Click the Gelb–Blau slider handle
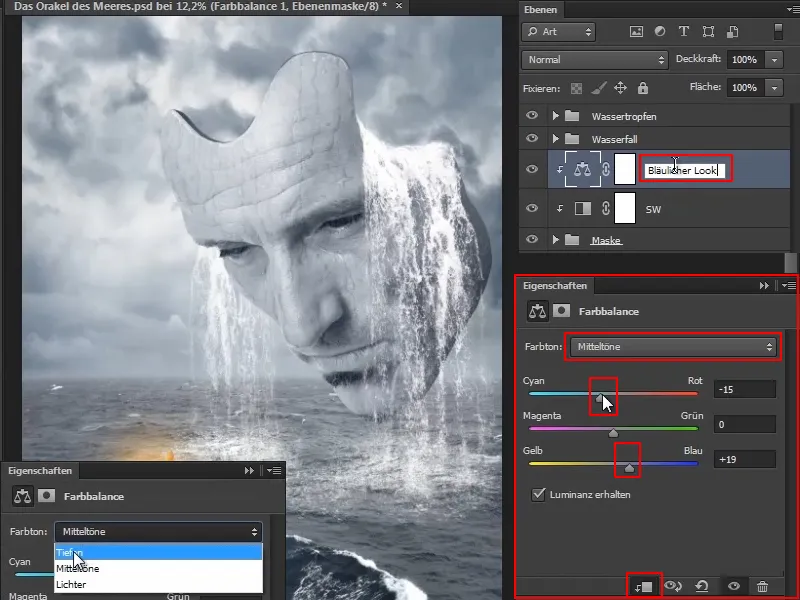 (x=629, y=468)
